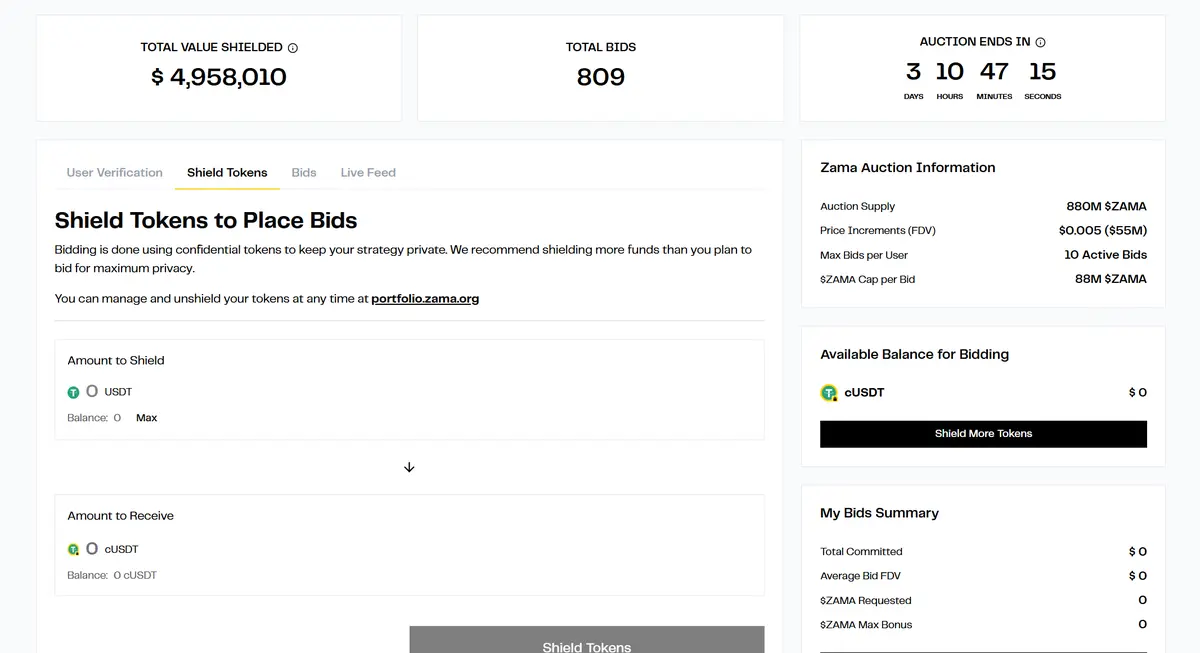Focus the USDT amount to shield field
Image resolution: width=1200 pixels, height=653 pixels.
tap(92, 392)
